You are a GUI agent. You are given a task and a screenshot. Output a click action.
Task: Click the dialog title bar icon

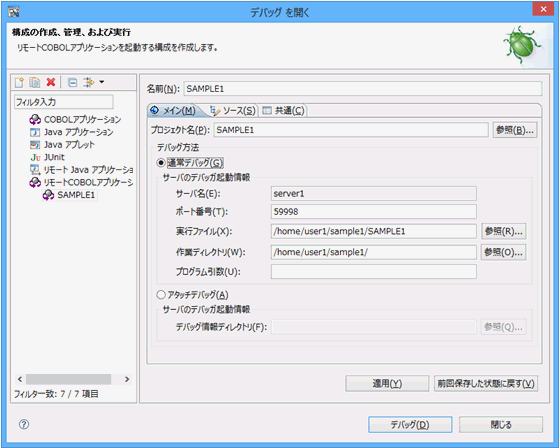[14, 12]
